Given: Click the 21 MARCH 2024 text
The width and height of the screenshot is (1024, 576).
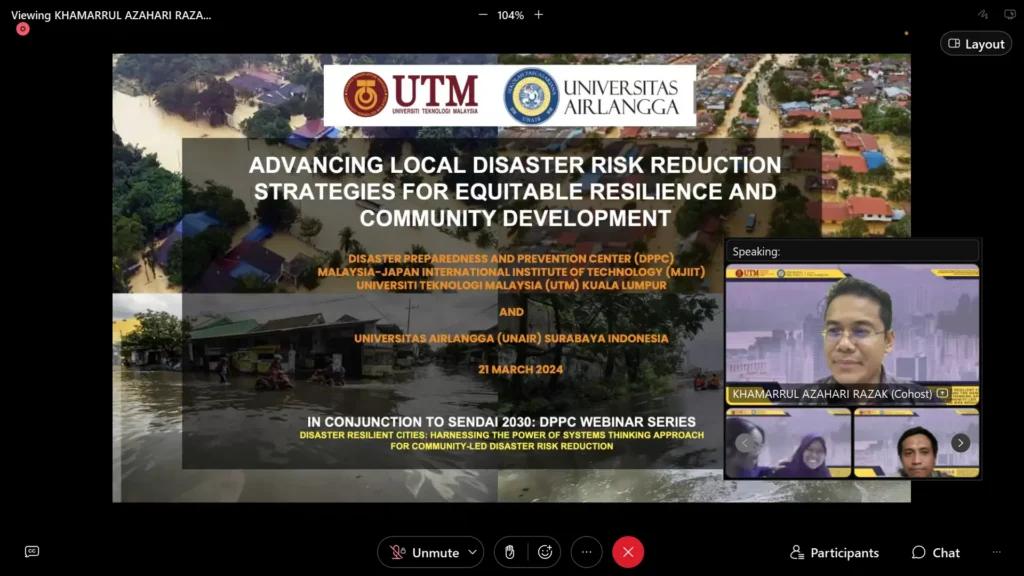Looking at the screenshot, I should click(520, 370).
